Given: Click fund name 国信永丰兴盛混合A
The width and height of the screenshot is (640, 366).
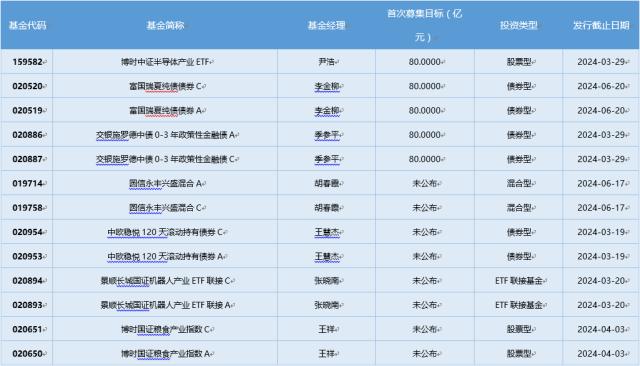Looking at the screenshot, I should (x=165, y=184).
